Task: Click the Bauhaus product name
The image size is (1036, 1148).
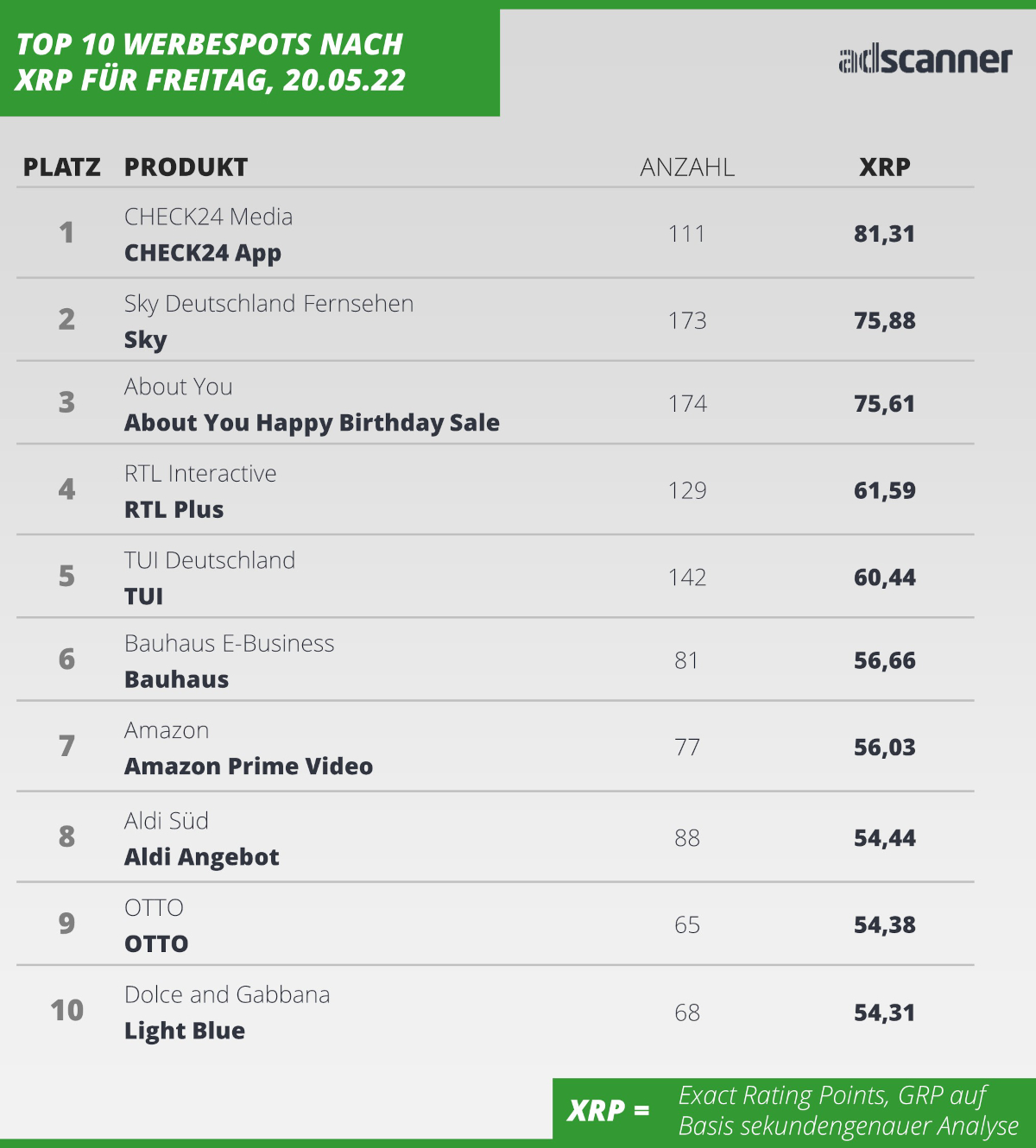Action: click(176, 680)
